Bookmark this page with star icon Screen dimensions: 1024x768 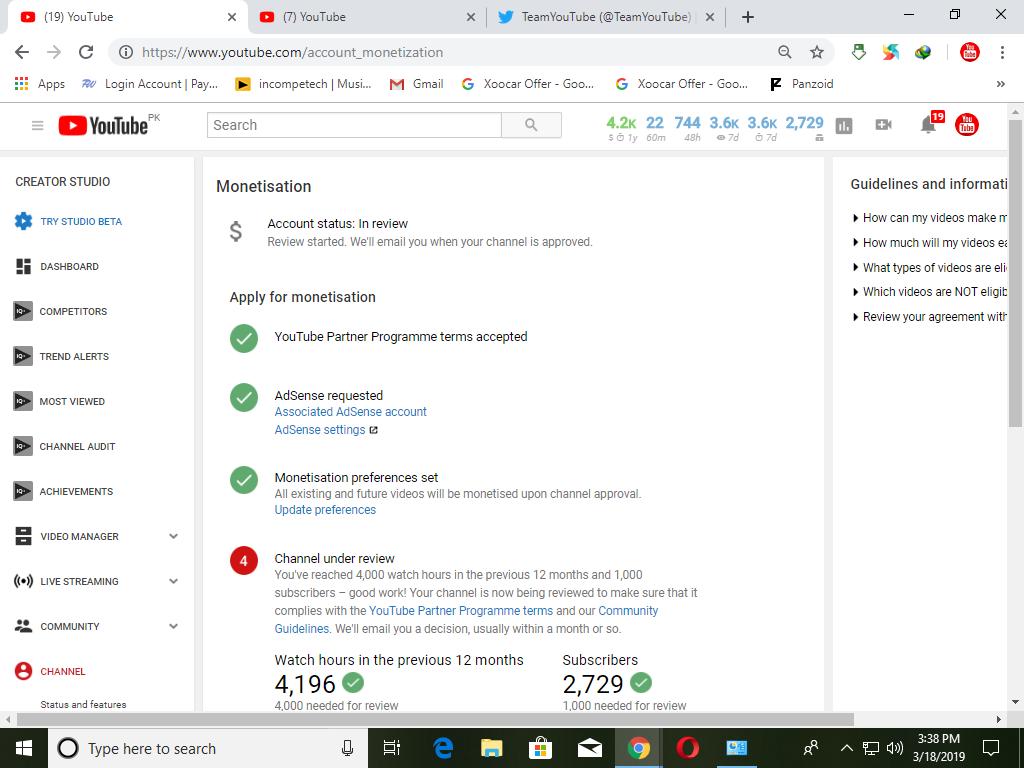(816, 52)
